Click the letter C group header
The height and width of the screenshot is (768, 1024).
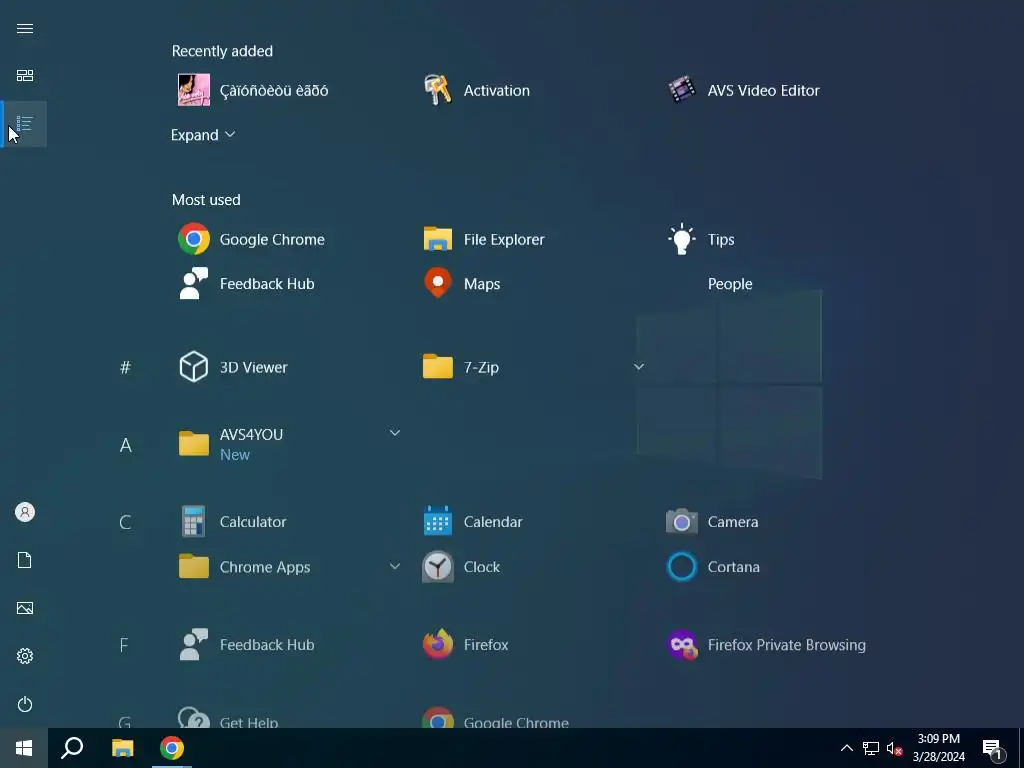point(125,522)
